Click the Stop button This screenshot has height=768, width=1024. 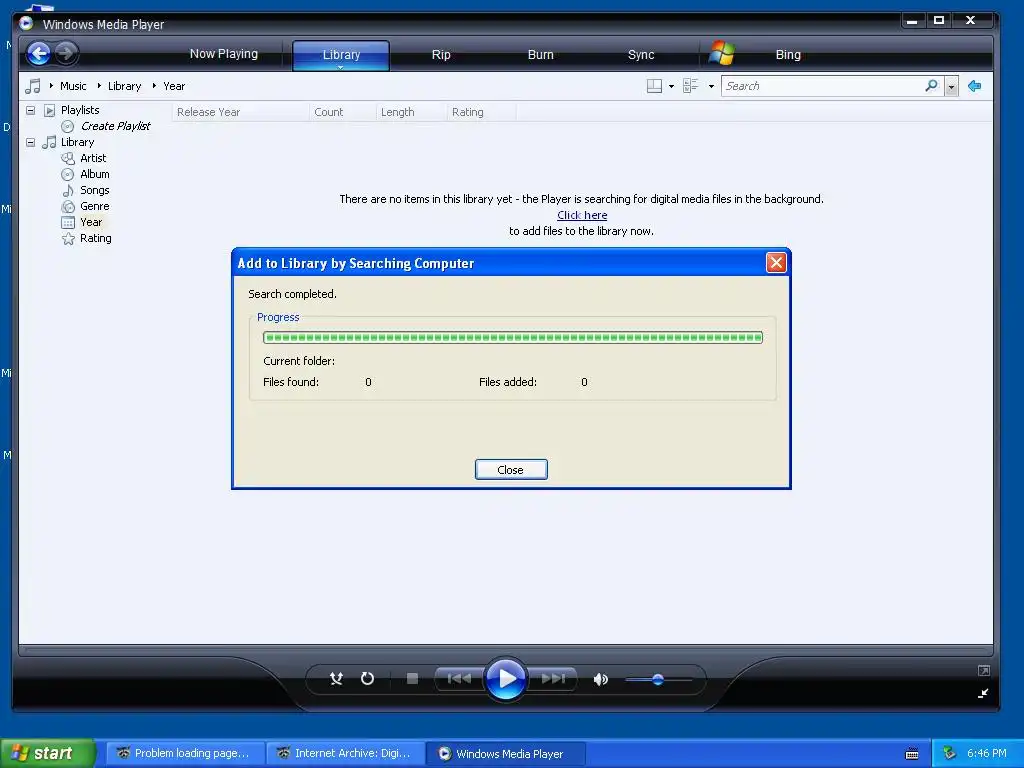(x=412, y=679)
